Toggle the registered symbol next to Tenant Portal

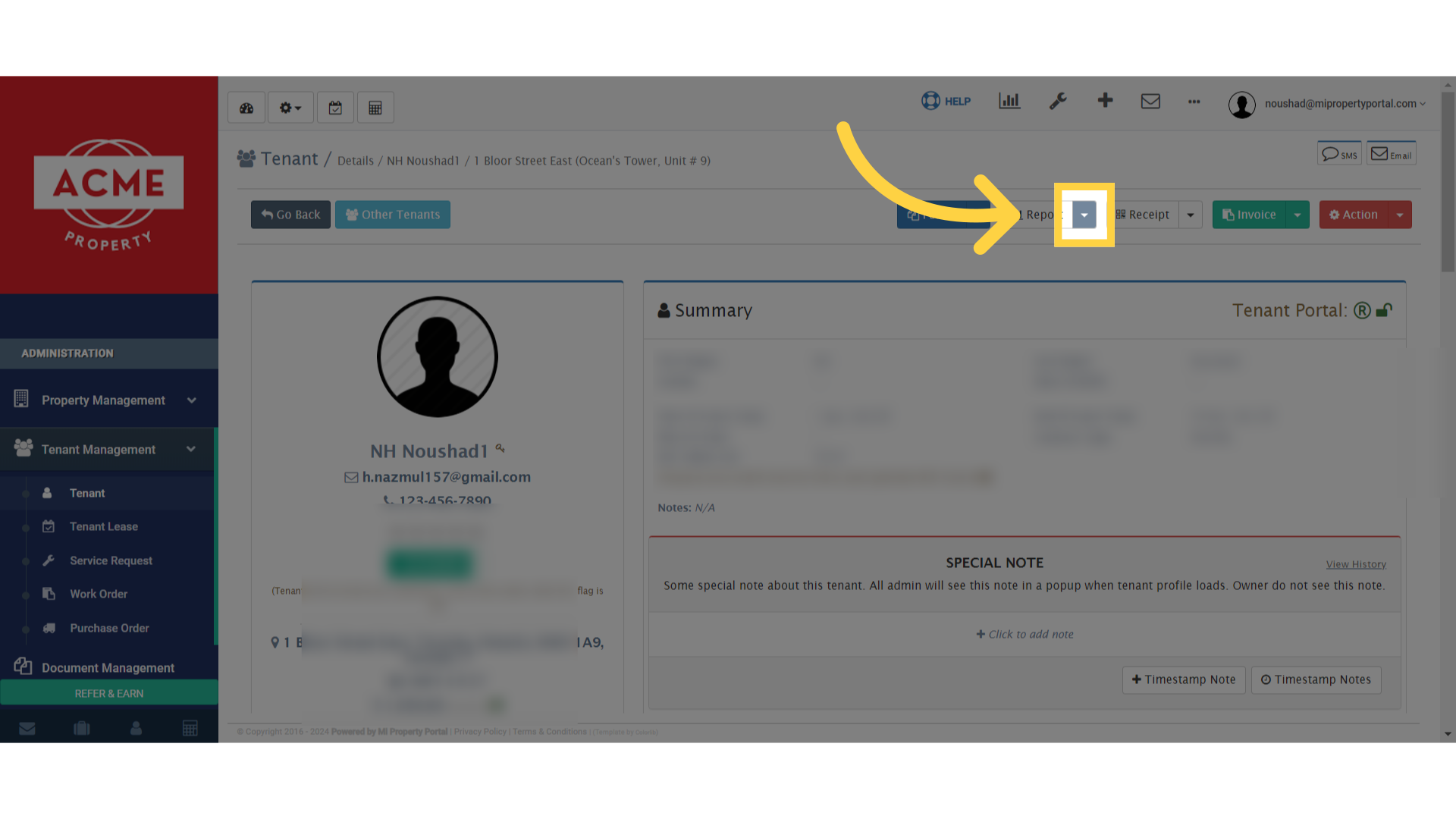[x=1363, y=310]
